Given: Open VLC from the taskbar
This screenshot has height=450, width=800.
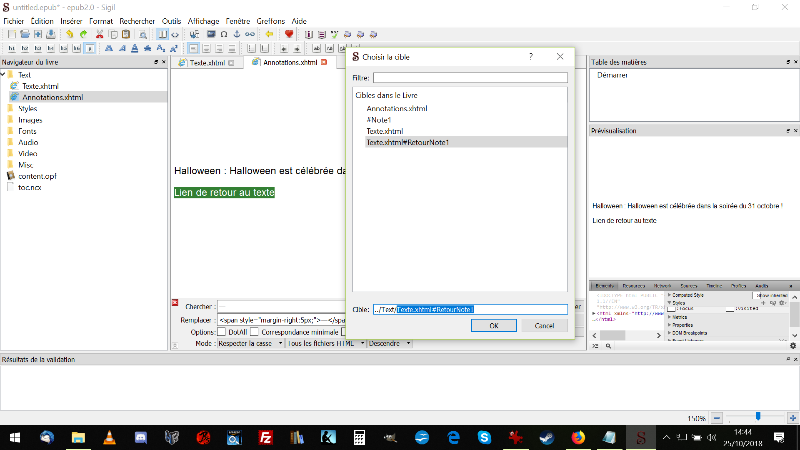Looking at the screenshot, I should [109, 437].
